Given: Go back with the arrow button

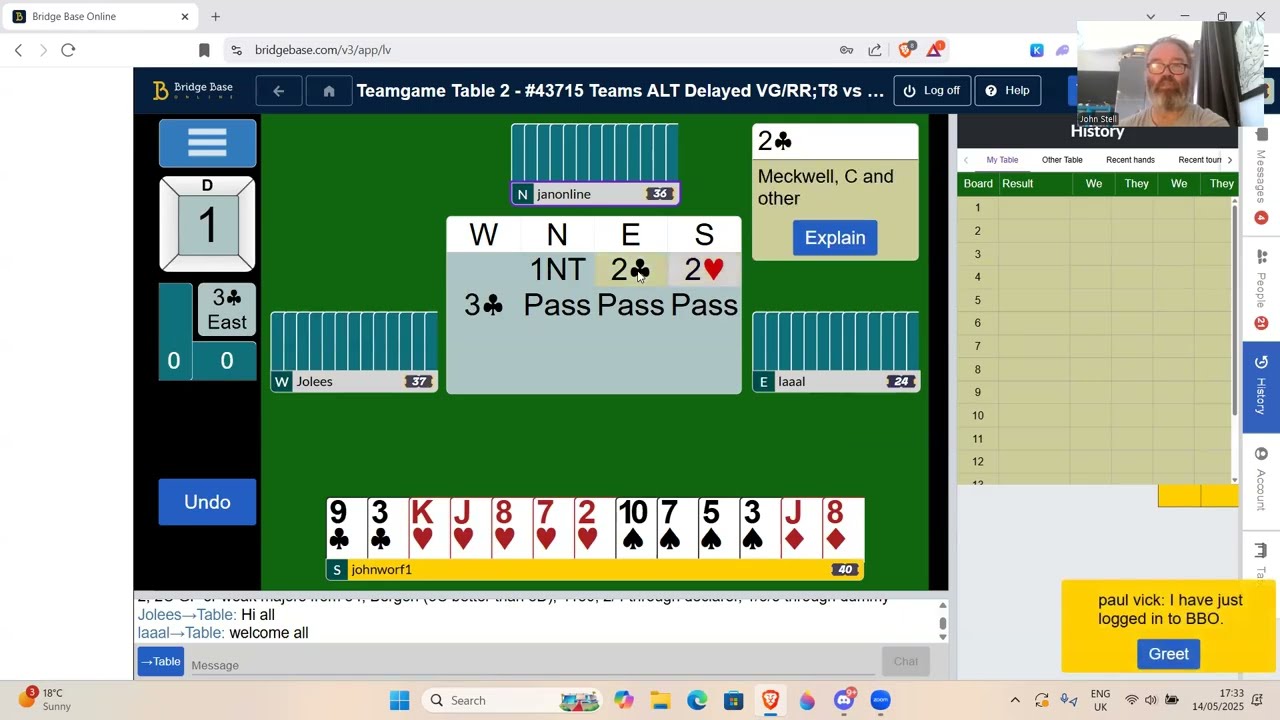Looking at the screenshot, I should tap(279, 91).
